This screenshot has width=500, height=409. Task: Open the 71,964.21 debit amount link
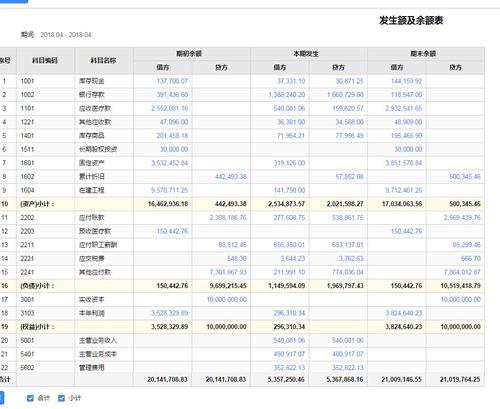tap(291, 136)
